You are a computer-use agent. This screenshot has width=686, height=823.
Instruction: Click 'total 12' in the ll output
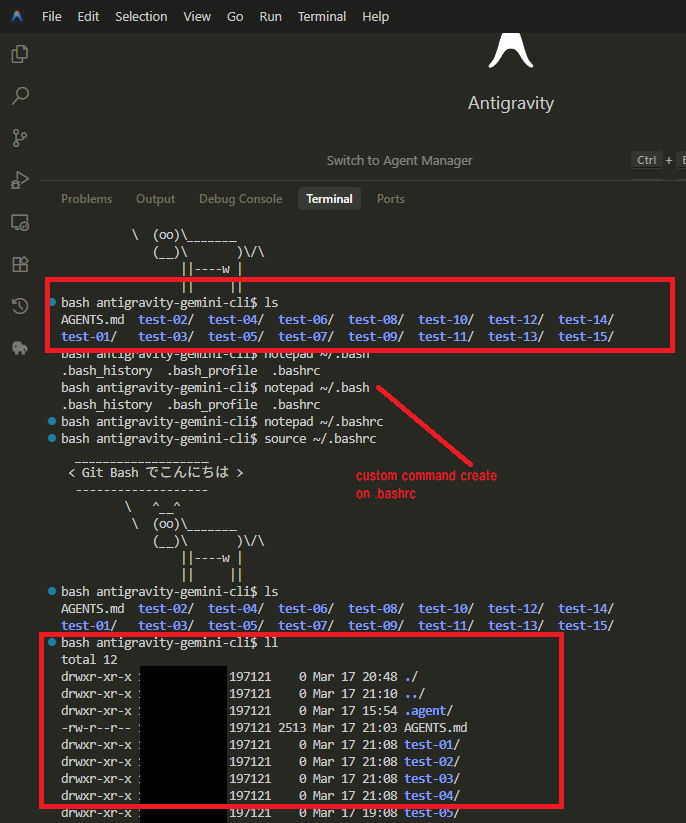tap(89, 660)
